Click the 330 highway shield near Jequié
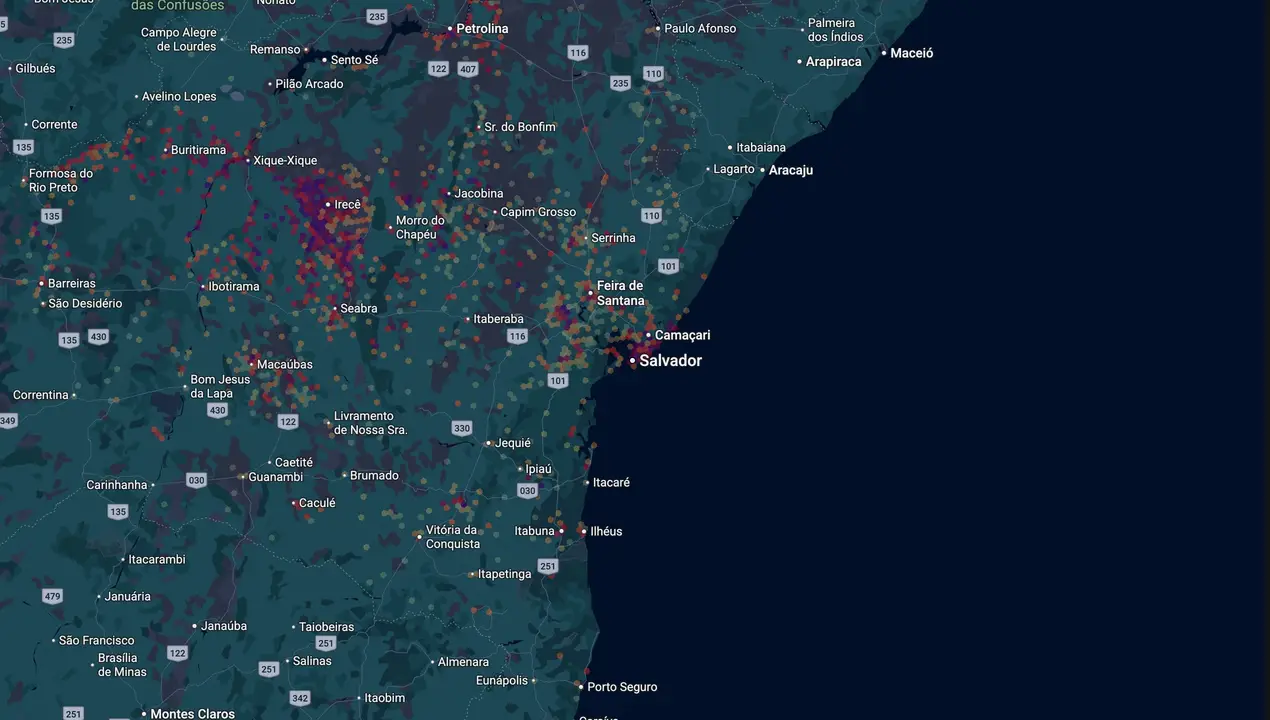This screenshot has width=1270, height=720. pyautogui.click(x=461, y=428)
